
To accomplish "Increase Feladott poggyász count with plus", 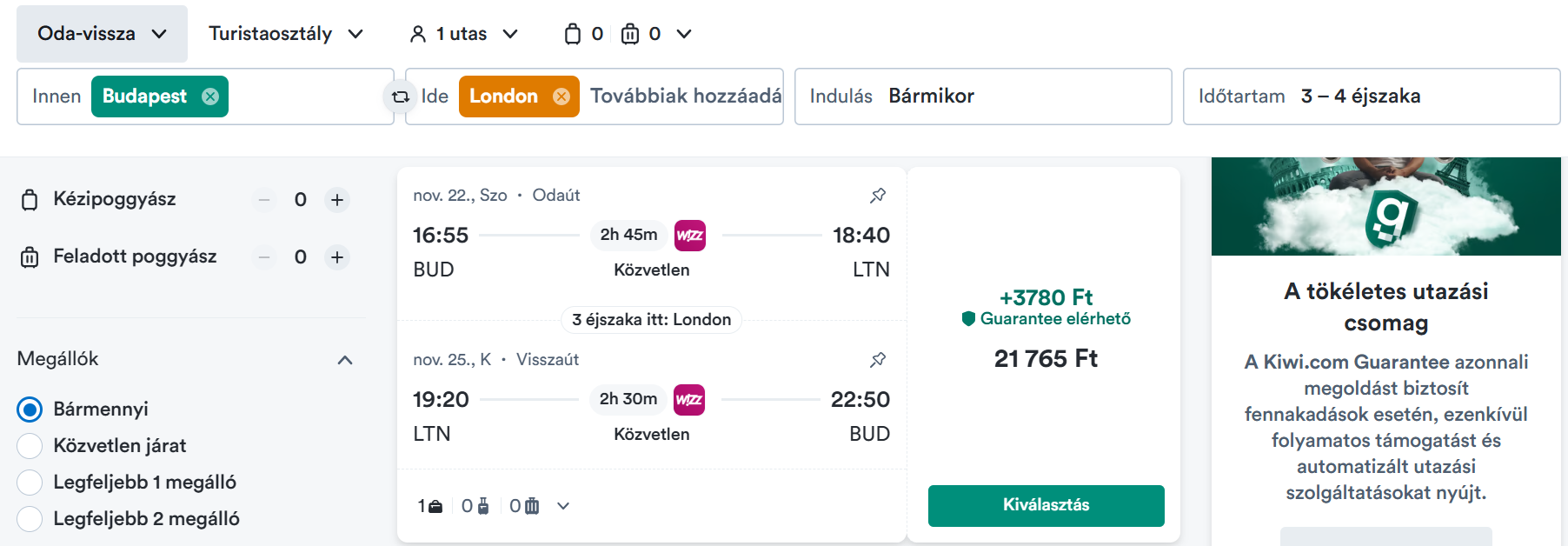I will [x=337, y=257].
